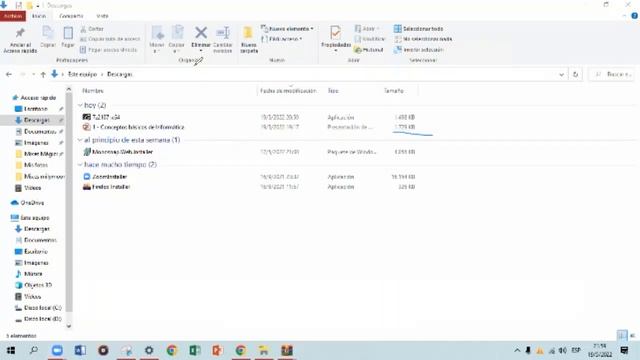Switch to details view icon in status bar
The height and width of the screenshot is (360, 640).
click(x=622, y=336)
